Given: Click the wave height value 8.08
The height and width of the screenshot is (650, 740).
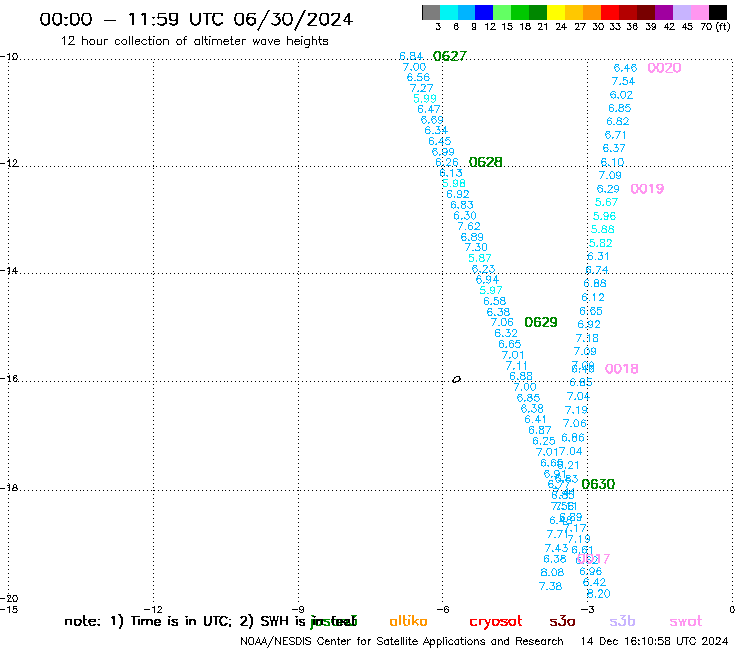Looking at the screenshot, I should pos(552,573).
